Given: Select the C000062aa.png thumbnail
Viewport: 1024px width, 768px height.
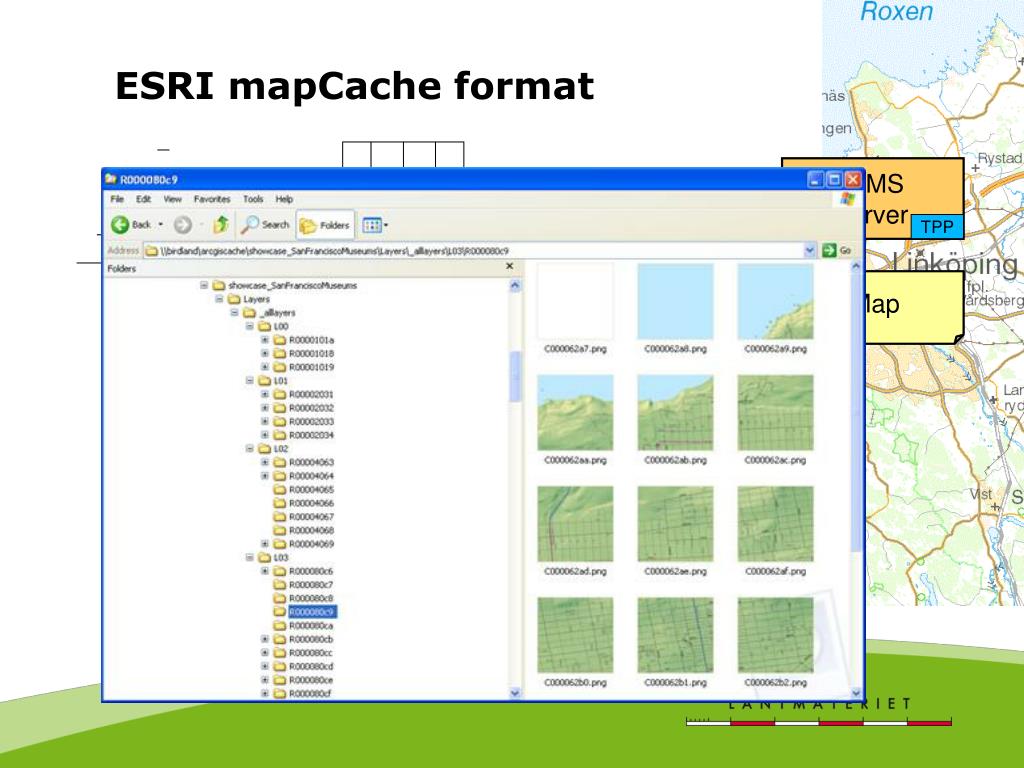Looking at the screenshot, I should point(575,413).
